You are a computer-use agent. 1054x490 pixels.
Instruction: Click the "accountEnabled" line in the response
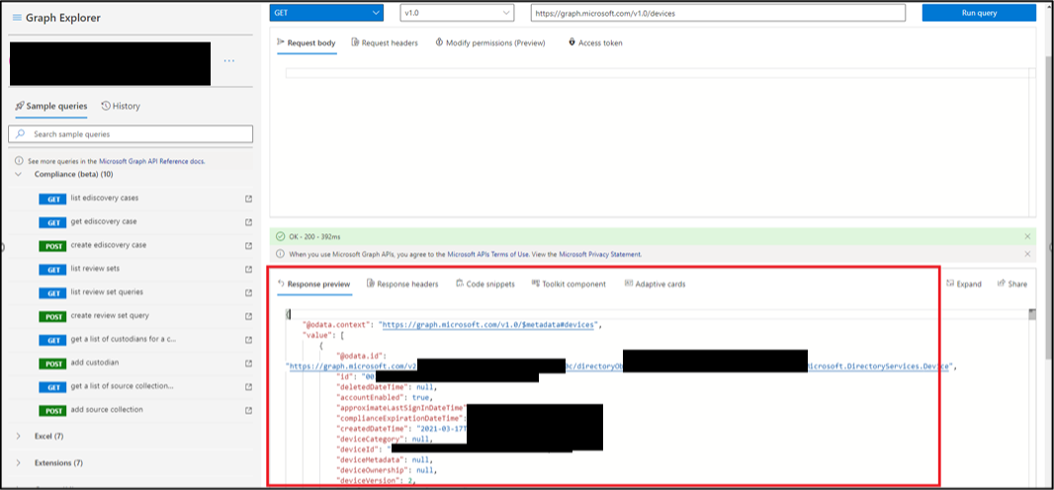pyautogui.click(x=387, y=398)
